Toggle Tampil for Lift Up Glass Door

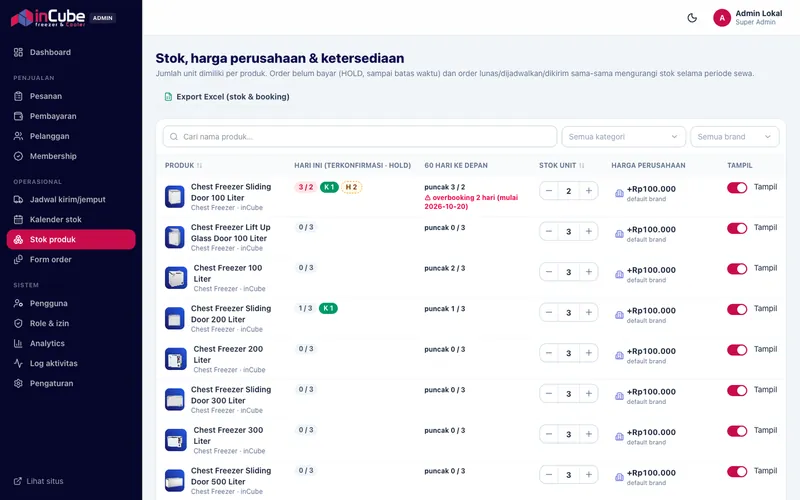pyautogui.click(x=737, y=228)
